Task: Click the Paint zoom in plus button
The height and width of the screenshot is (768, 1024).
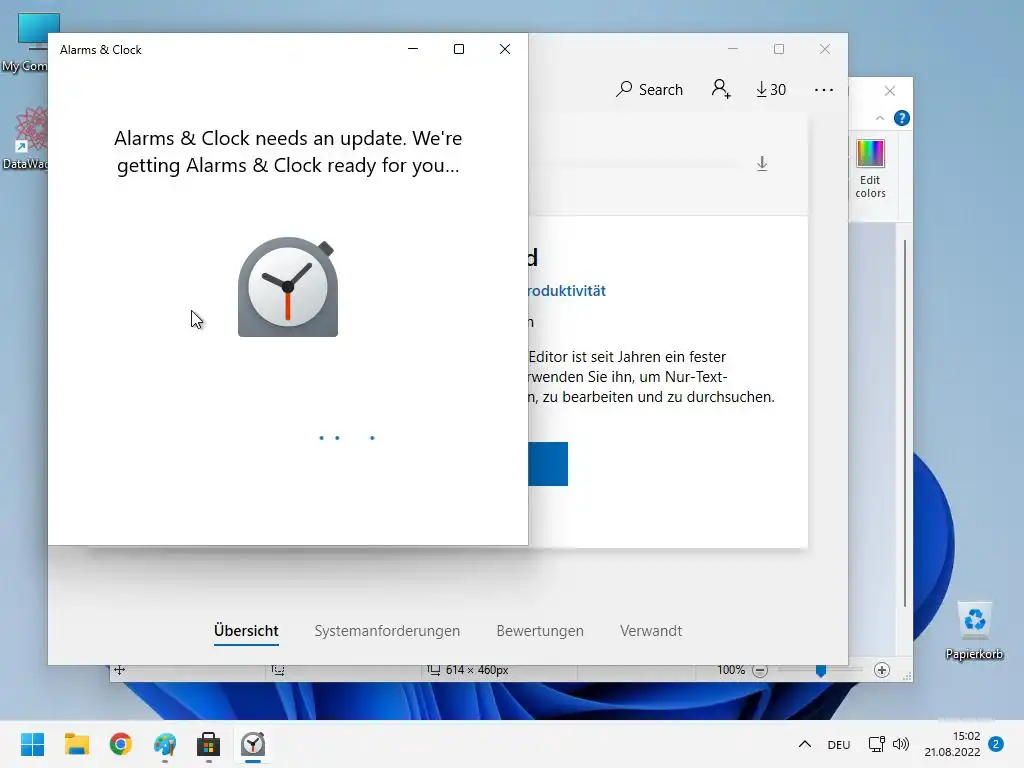Action: tap(882, 670)
